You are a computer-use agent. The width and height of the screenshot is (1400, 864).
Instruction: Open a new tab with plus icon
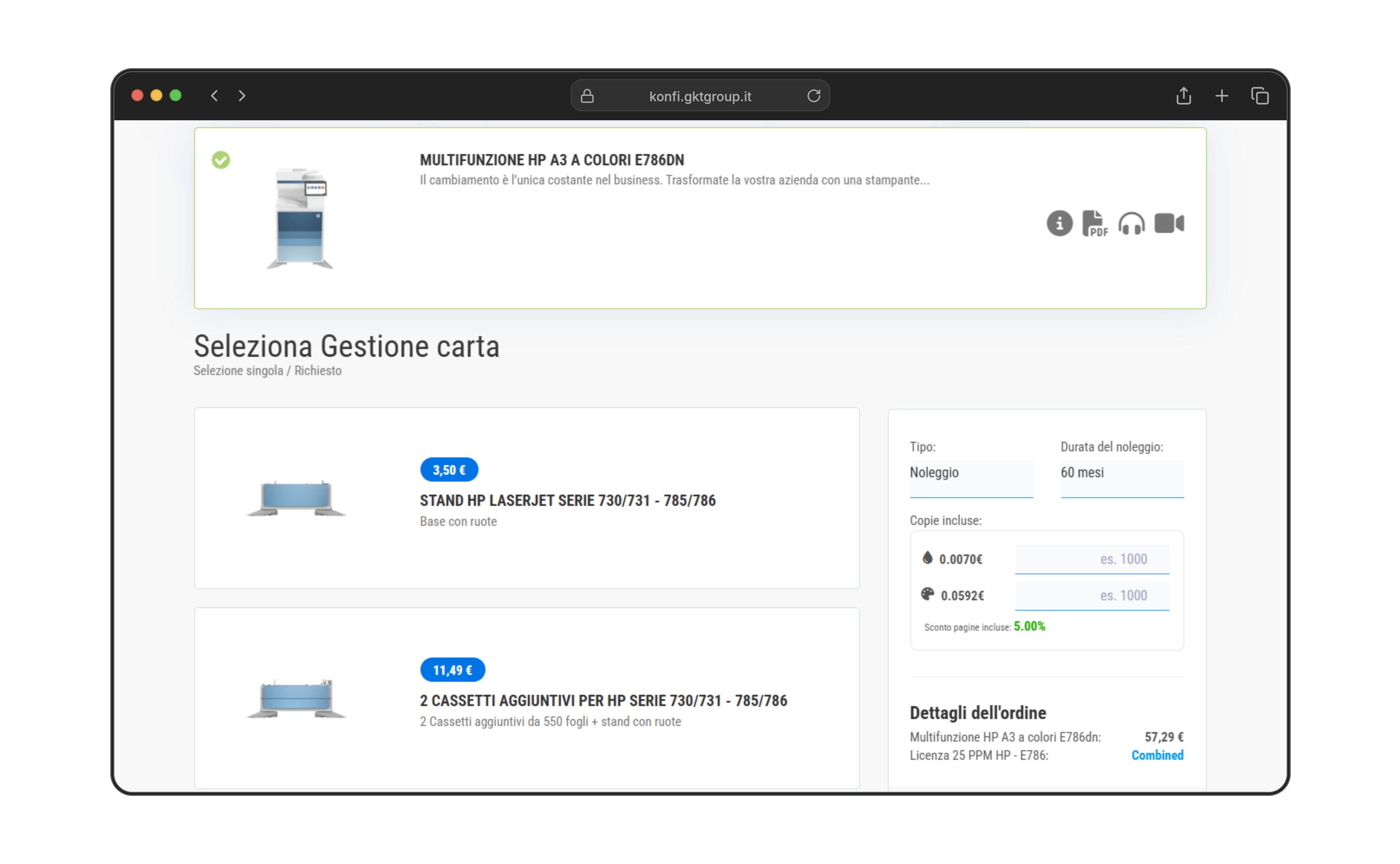click(x=1221, y=96)
